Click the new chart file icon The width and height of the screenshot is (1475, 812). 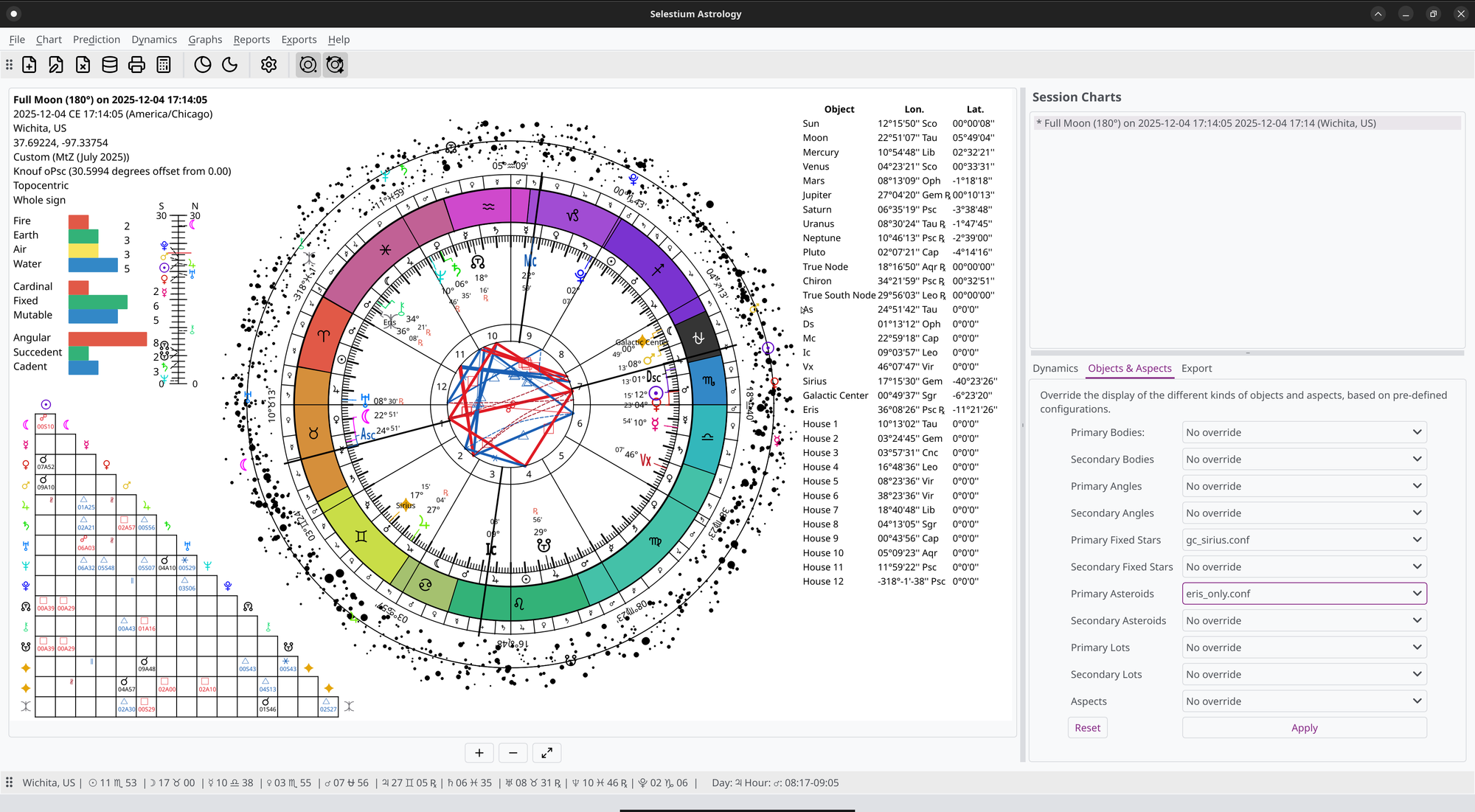(29, 65)
